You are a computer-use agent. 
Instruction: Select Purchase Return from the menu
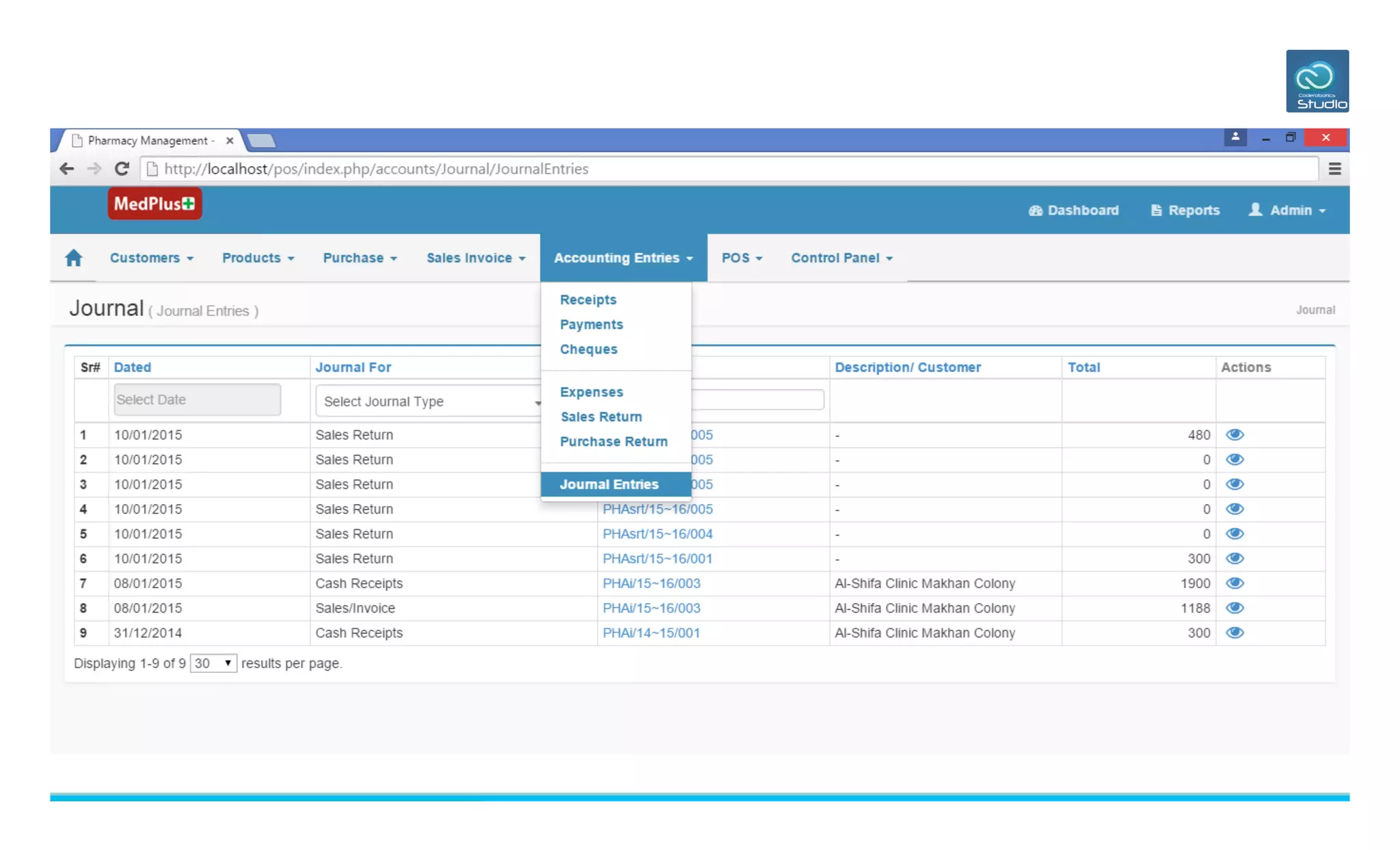[613, 442]
